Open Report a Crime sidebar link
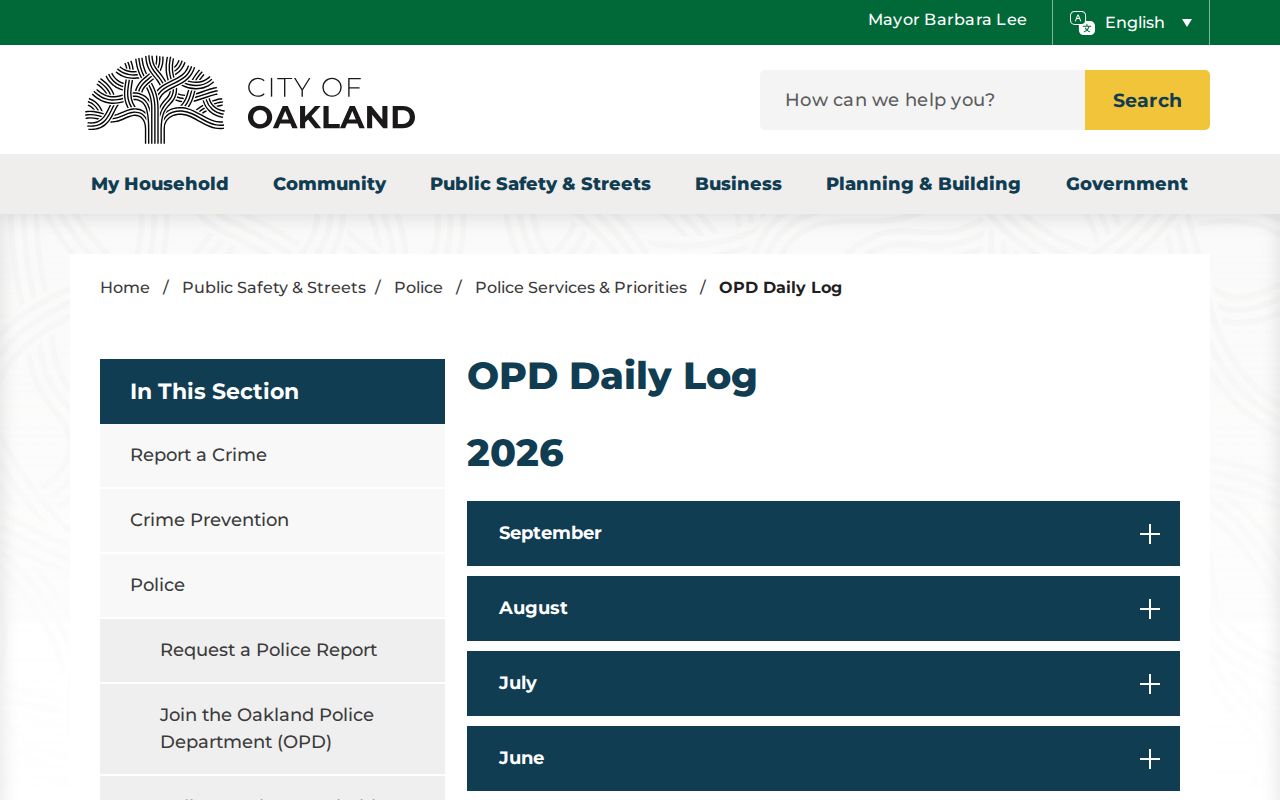 coord(272,455)
